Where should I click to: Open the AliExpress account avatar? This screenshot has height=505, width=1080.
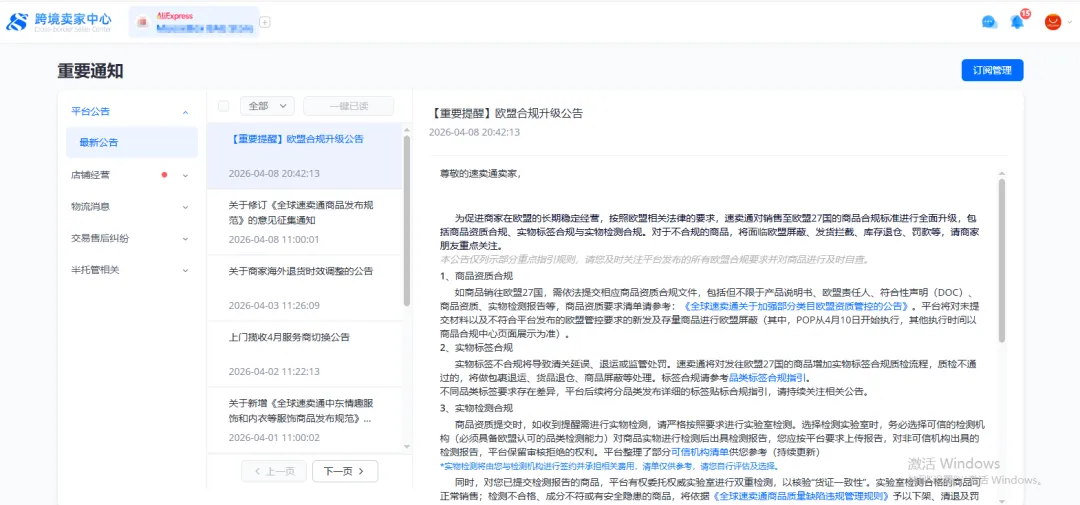pos(1052,21)
